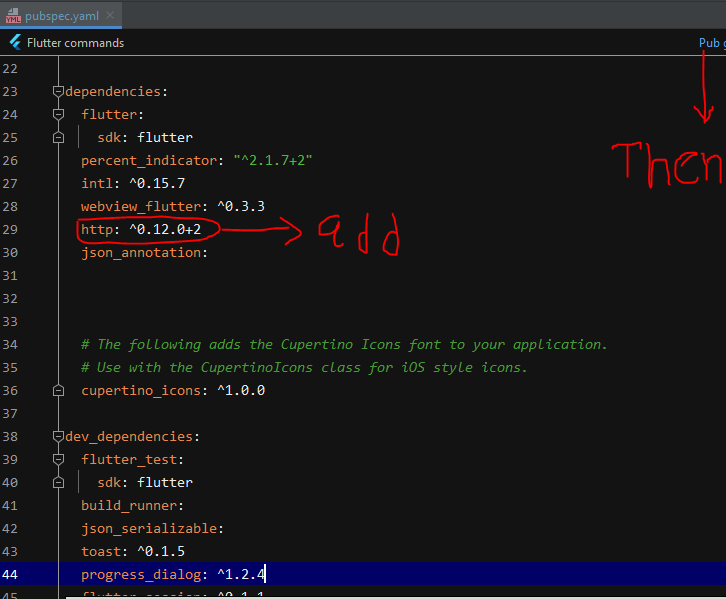Place cursor after ^1.2.4 on line 44
The image size is (726, 599).
tap(265, 574)
